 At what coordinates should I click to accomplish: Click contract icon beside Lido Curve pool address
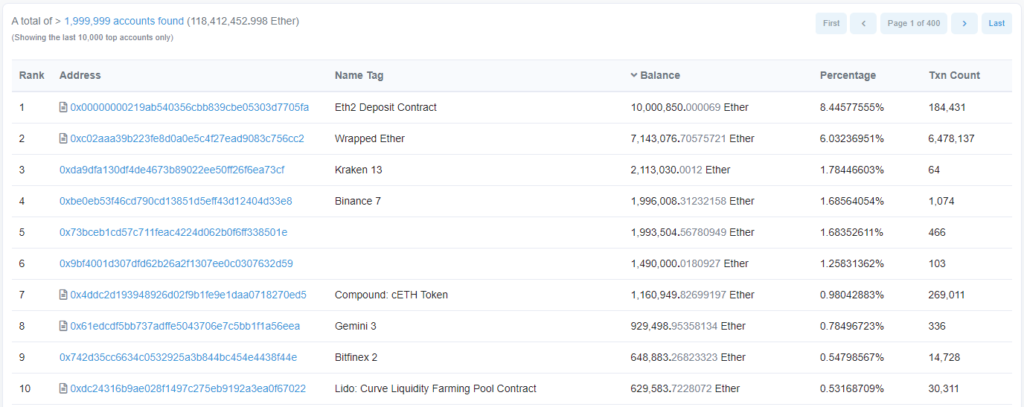64,388
